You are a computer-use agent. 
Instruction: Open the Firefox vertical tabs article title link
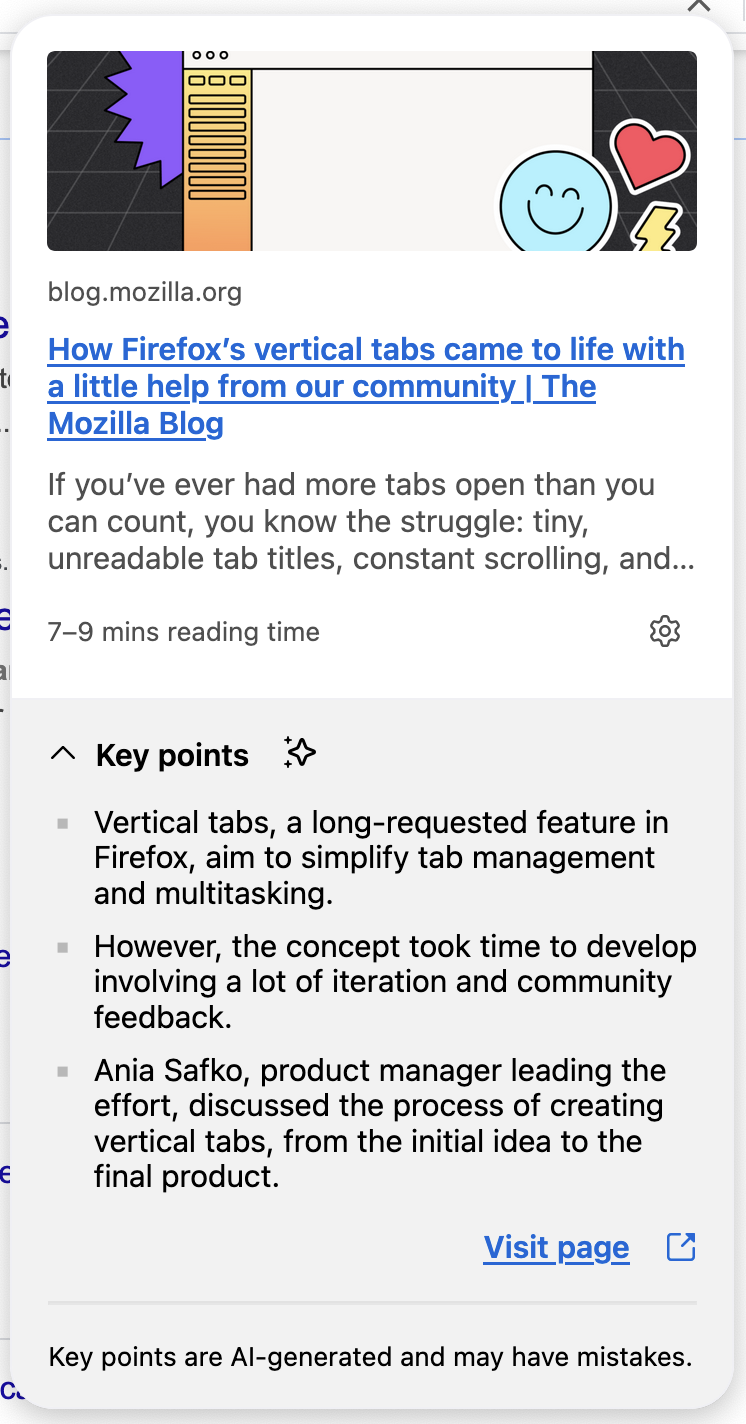coord(366,386)
